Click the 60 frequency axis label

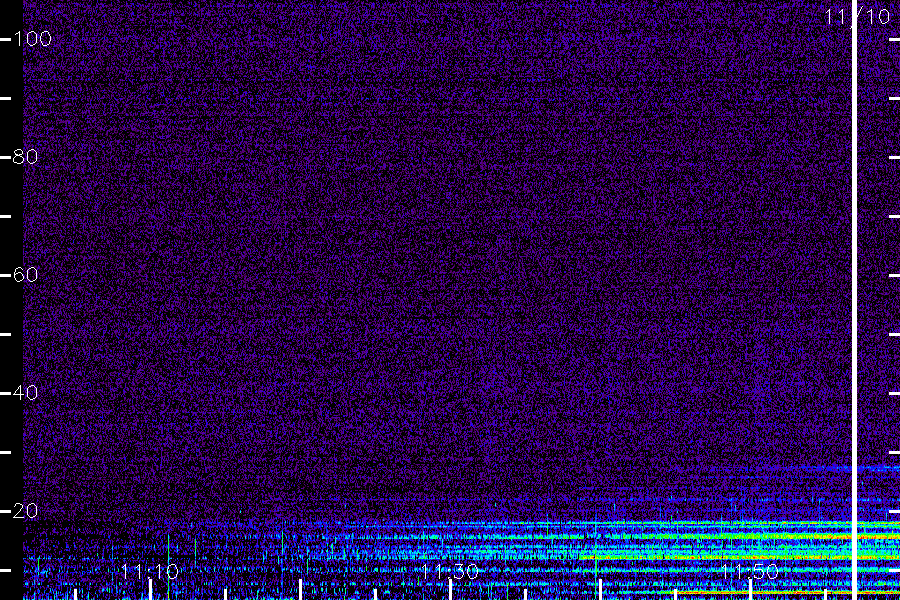25,274
